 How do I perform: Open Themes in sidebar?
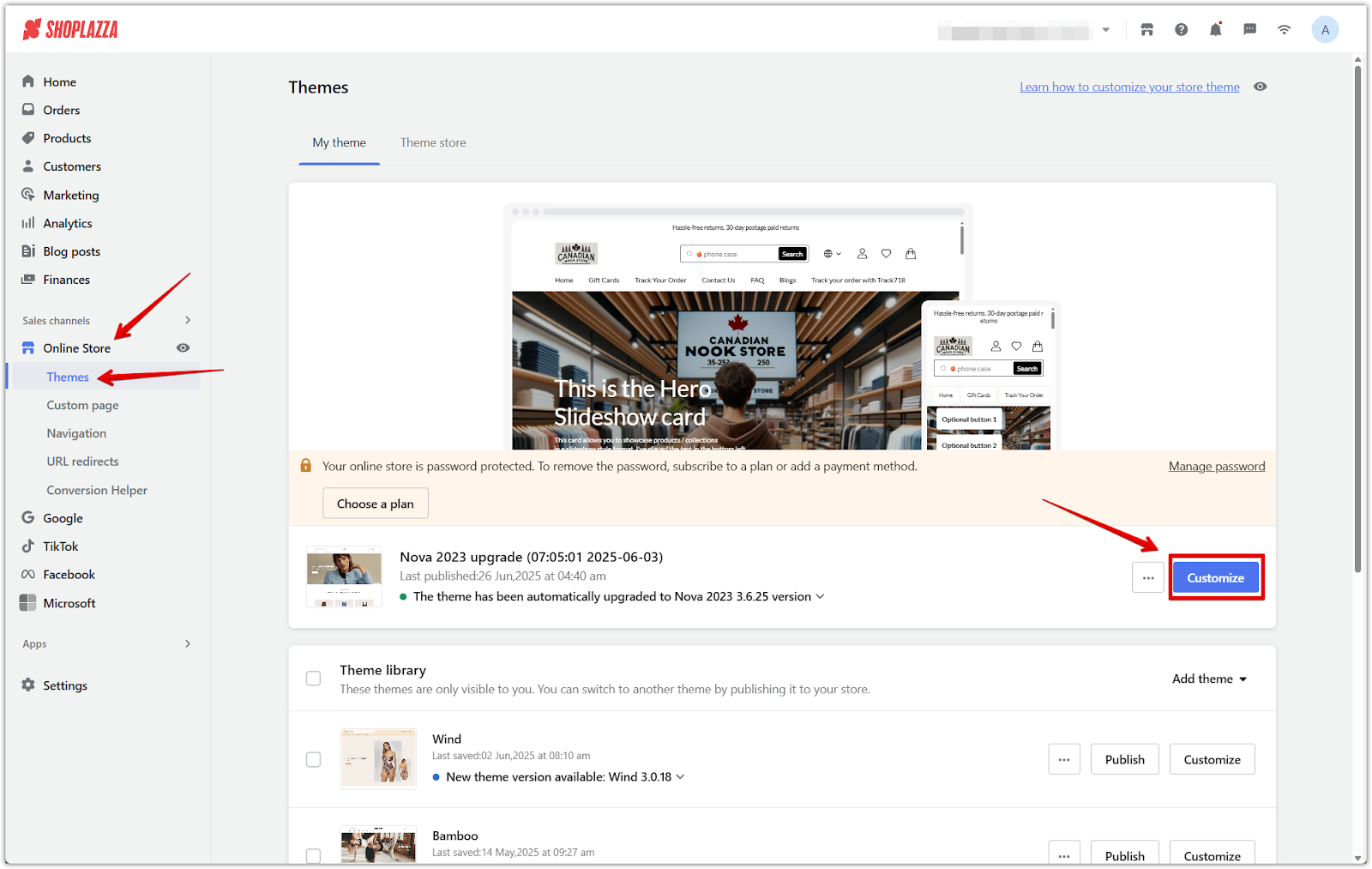(68, 377)
